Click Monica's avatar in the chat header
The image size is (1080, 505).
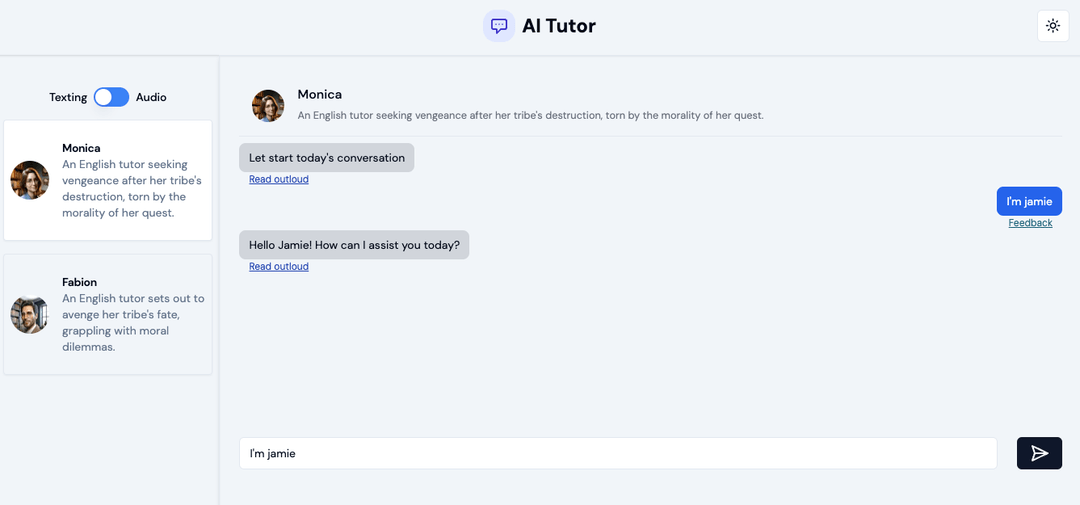[x=268, y=106]
